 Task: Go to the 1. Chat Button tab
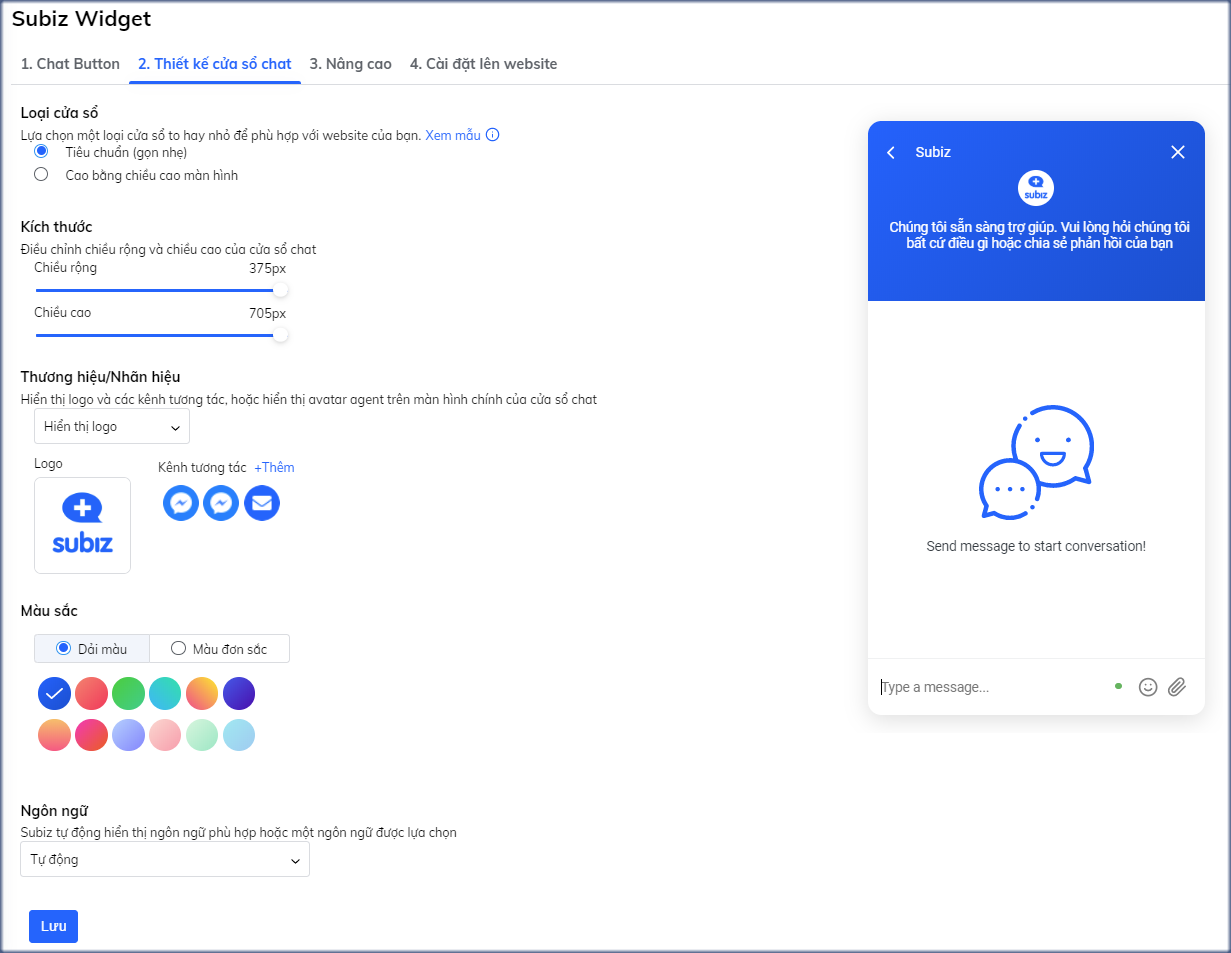coord(70,64)
